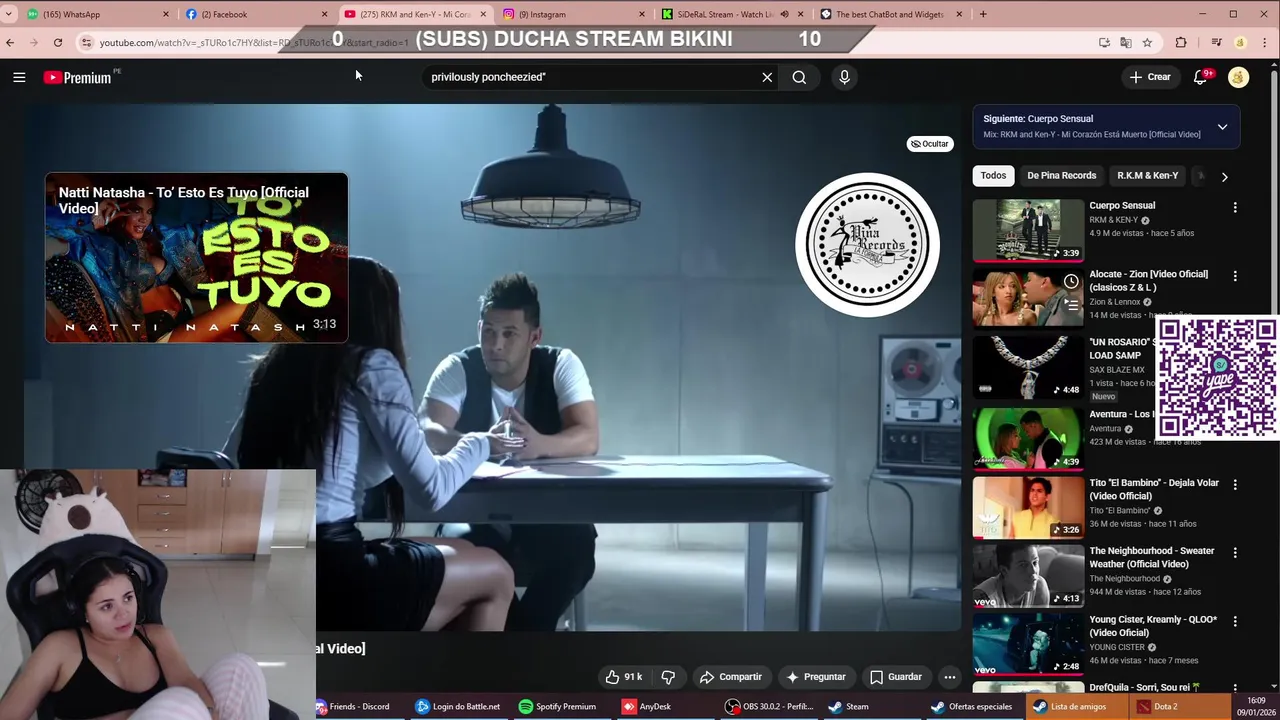The image size is (1280, 720).
Task: Share the video via Compartir
Action: pyautogui.click(x=731, y=677)
